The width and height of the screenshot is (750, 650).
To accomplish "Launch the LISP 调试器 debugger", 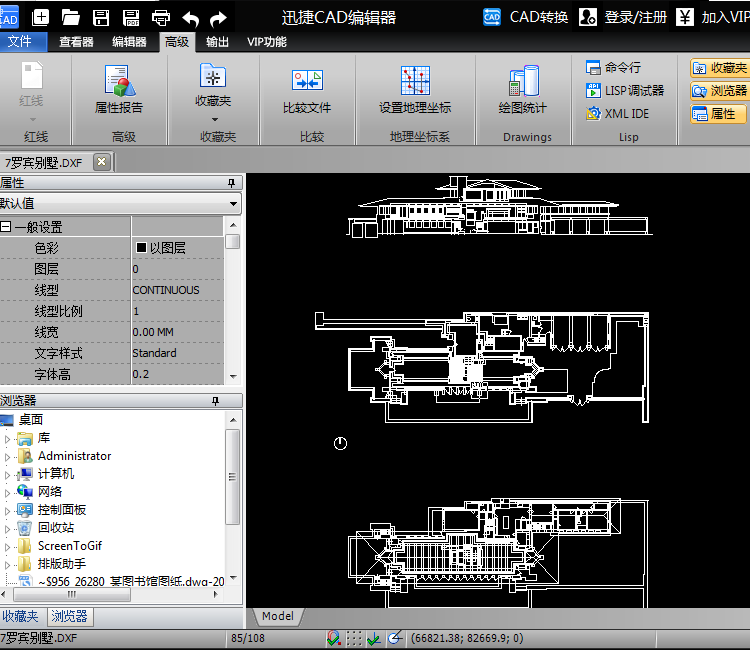I will click(x=625, y=90).
